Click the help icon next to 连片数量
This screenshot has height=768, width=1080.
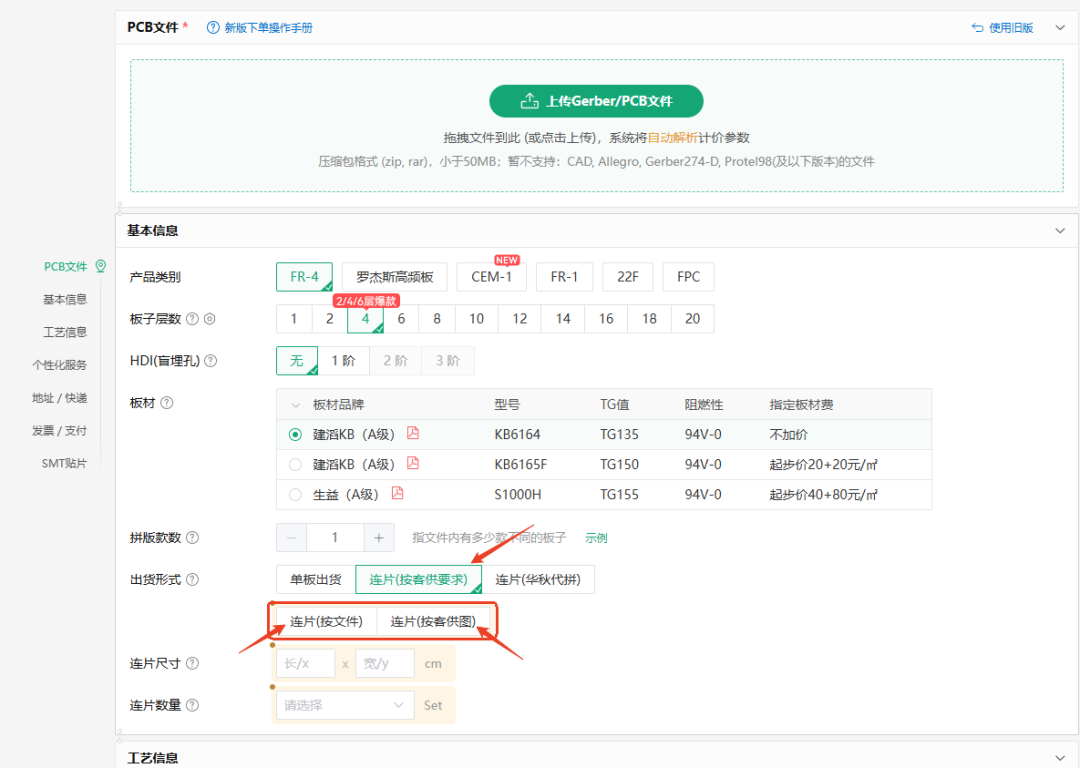pyautogui.click(x=193, y=705)
